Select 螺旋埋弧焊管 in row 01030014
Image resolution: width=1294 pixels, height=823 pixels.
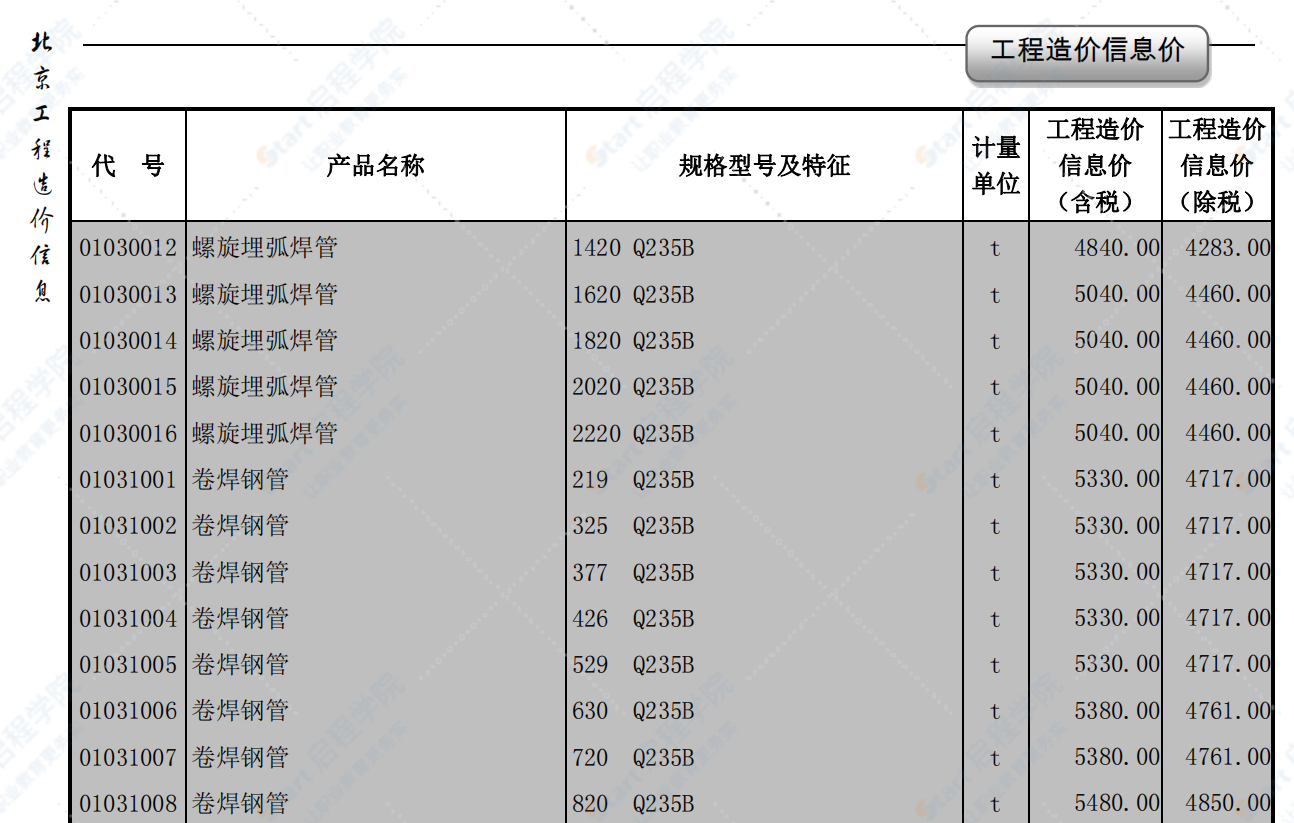tap(265, 341)
